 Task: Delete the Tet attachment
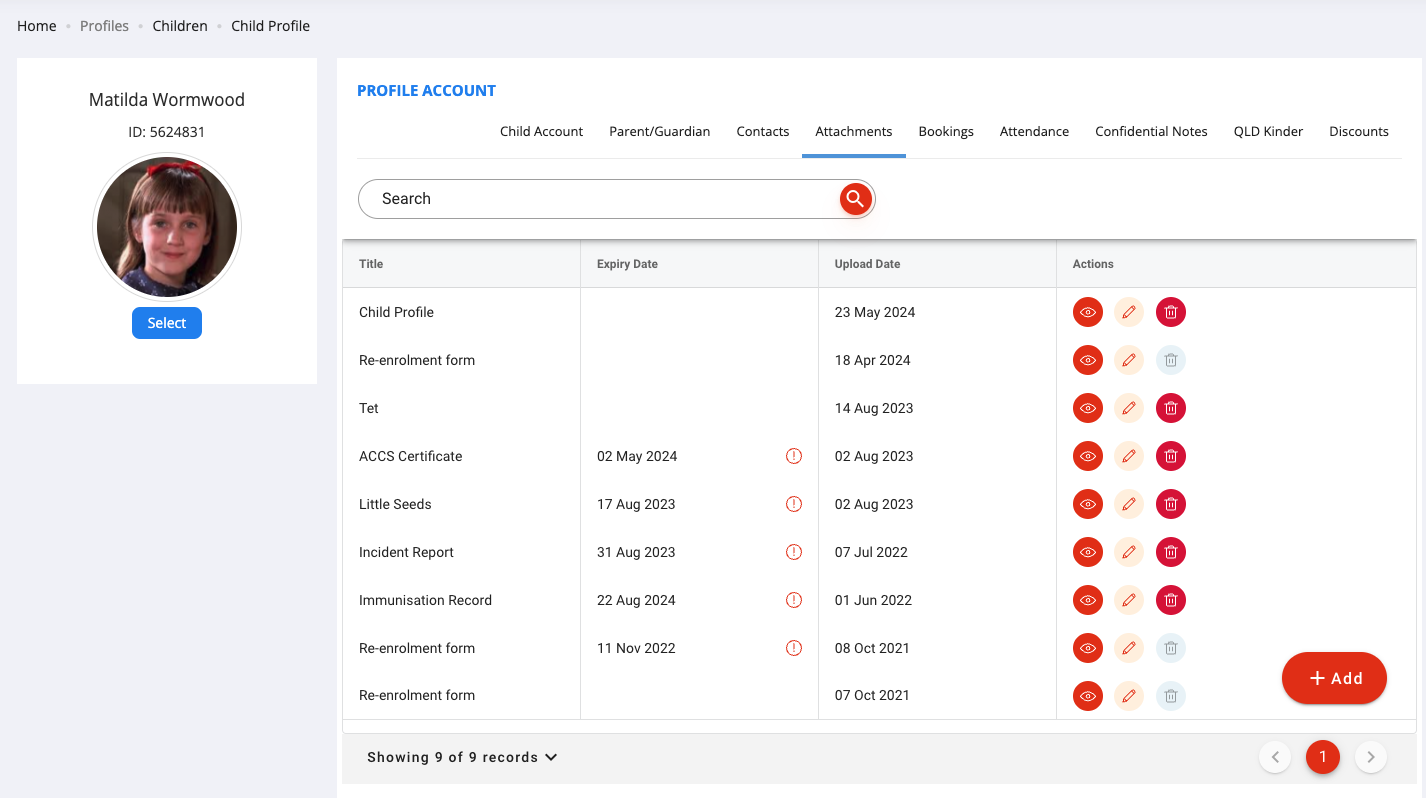1171,408
